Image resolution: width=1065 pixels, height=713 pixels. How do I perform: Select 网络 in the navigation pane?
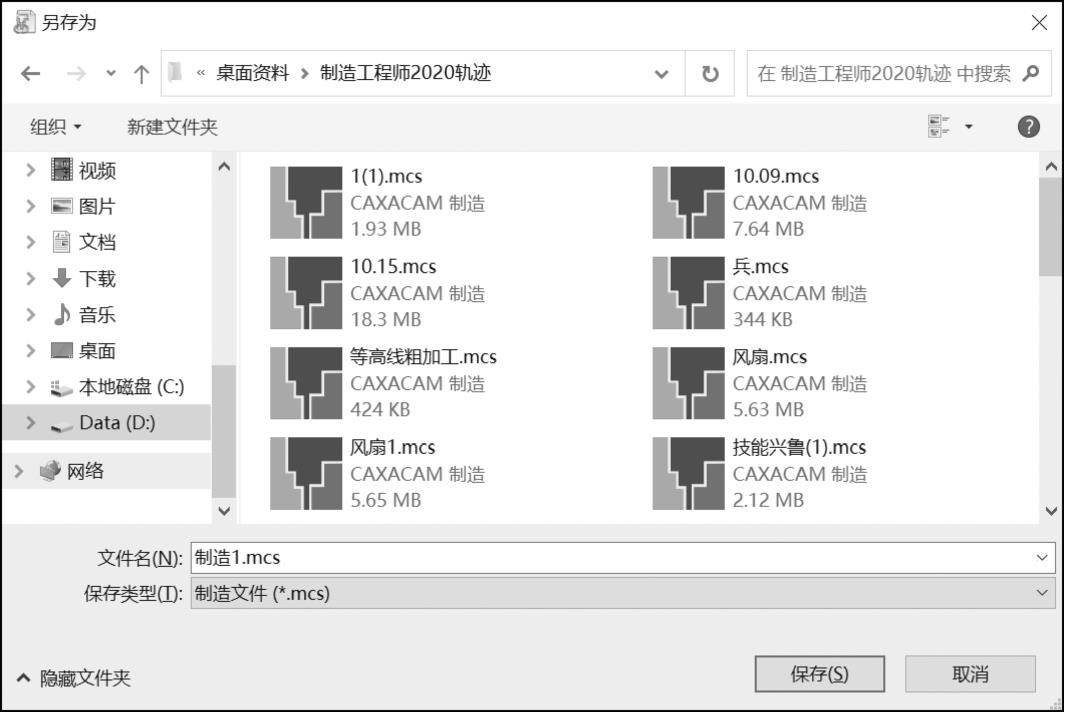pos(85,471)
